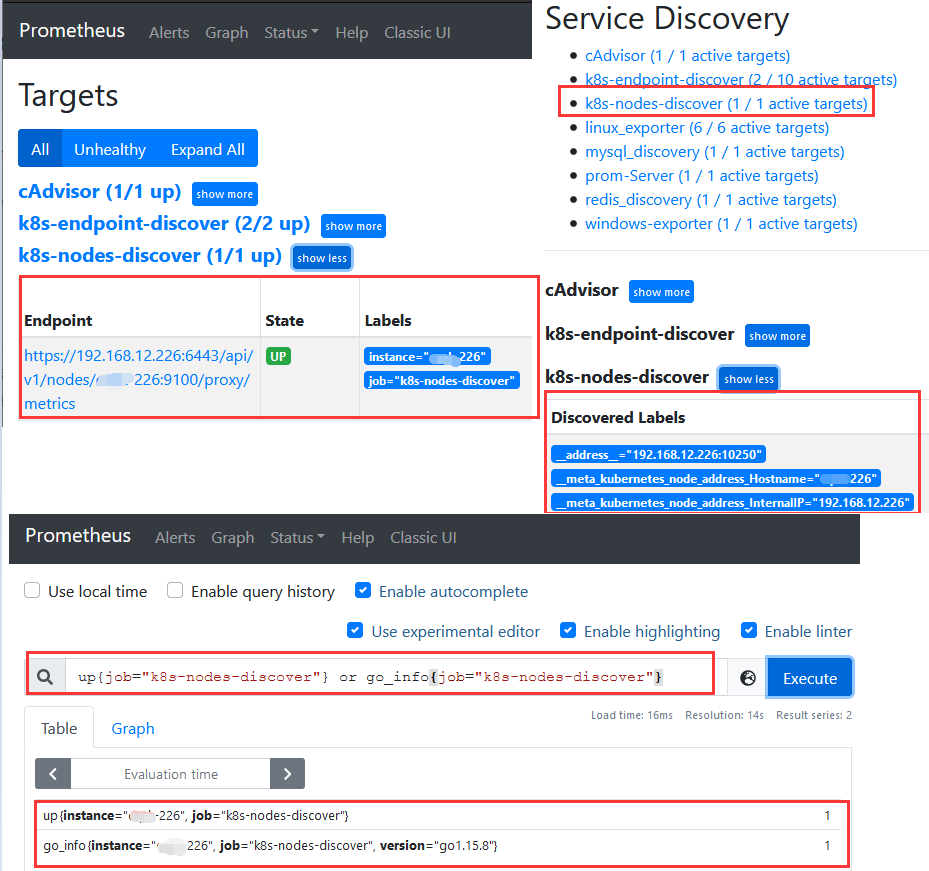
Task: Go to previous evaluation time arrow
Action: [53, 774]
